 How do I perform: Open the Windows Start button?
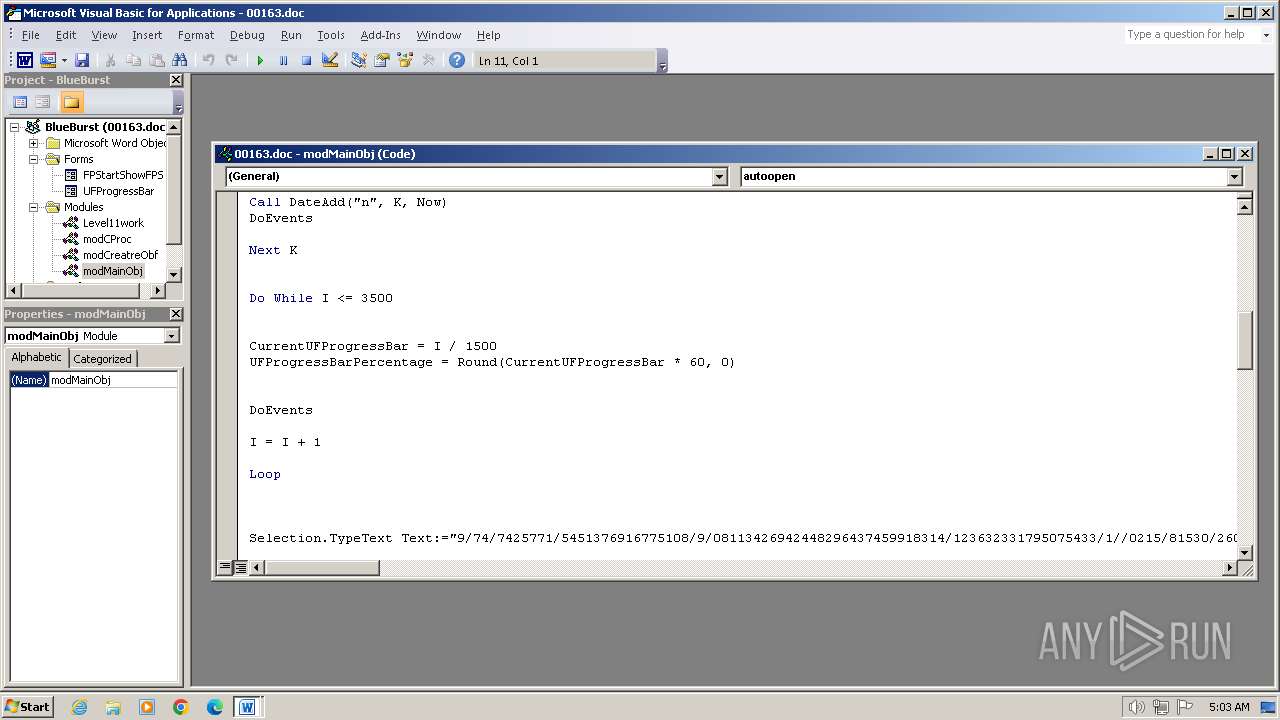pos(27,706)
